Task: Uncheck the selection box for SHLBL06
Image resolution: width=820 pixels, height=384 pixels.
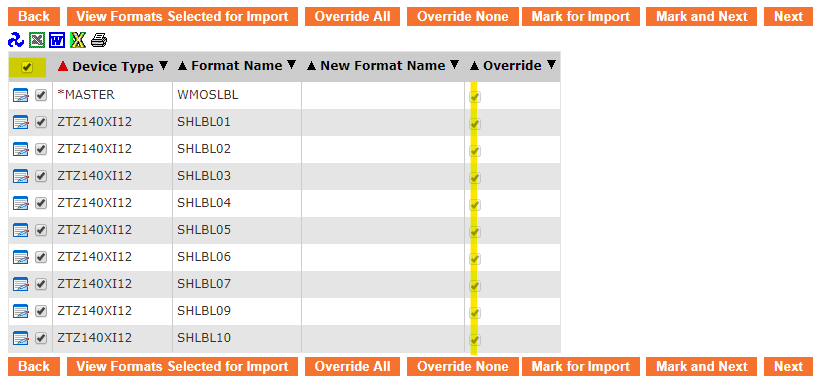Action: (x=41, y=257)
